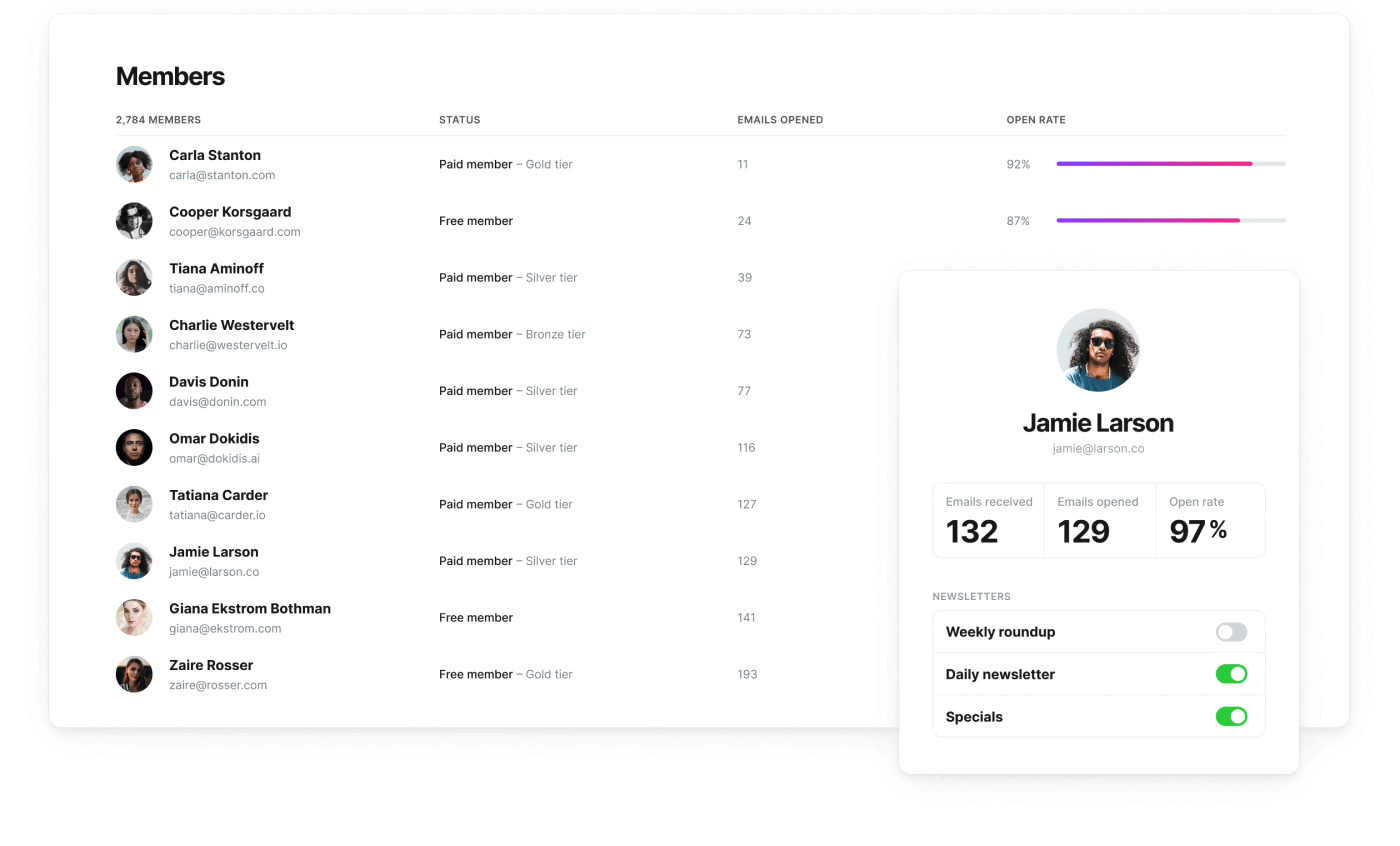Click the Open Rate column header

[1036, 119]
